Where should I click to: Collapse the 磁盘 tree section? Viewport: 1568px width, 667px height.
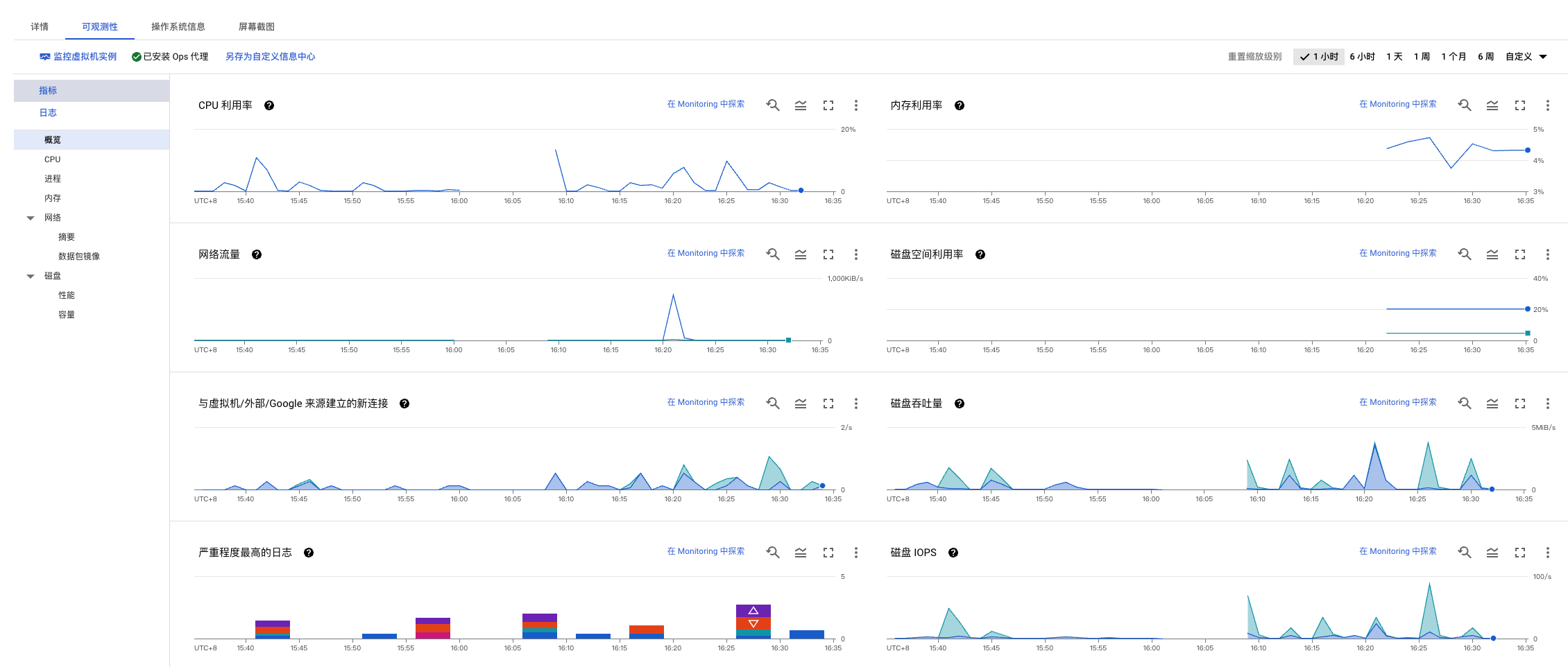coord(31,276)
